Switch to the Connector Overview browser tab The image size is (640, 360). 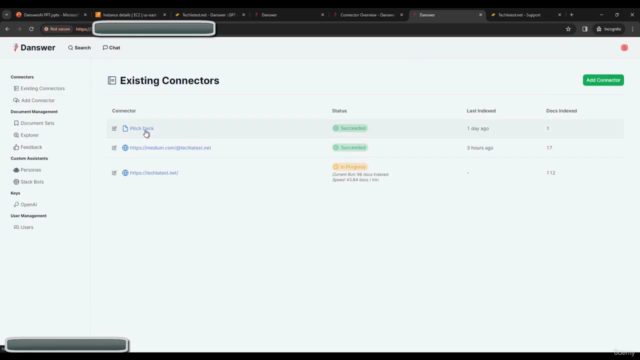coord(367,15)
